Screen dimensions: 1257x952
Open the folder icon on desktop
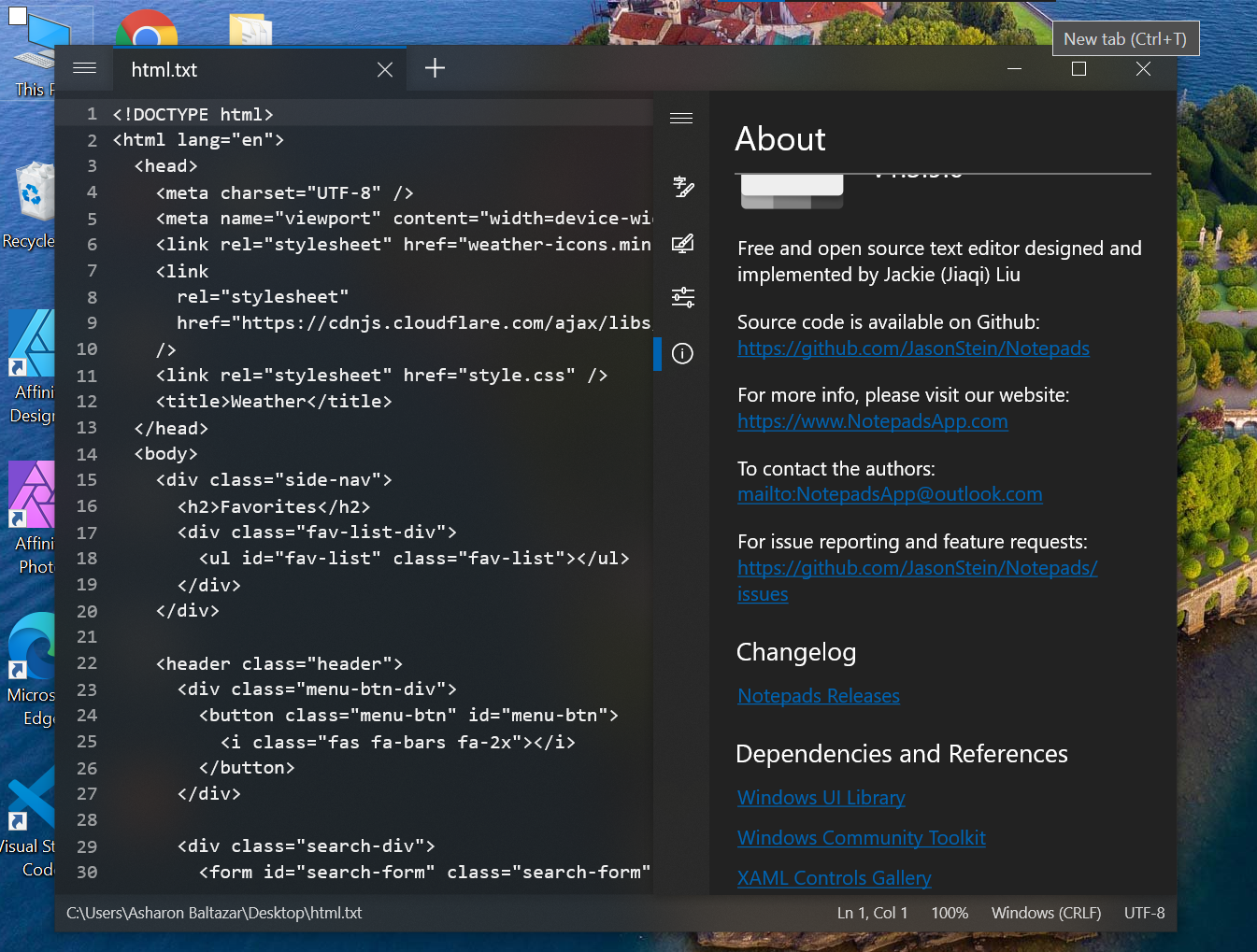pos(250,30)
